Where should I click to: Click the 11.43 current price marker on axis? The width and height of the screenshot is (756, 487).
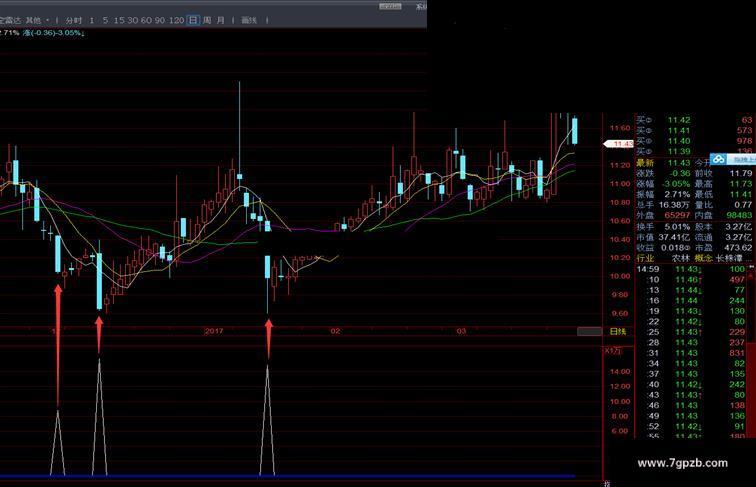coord(620,144)
